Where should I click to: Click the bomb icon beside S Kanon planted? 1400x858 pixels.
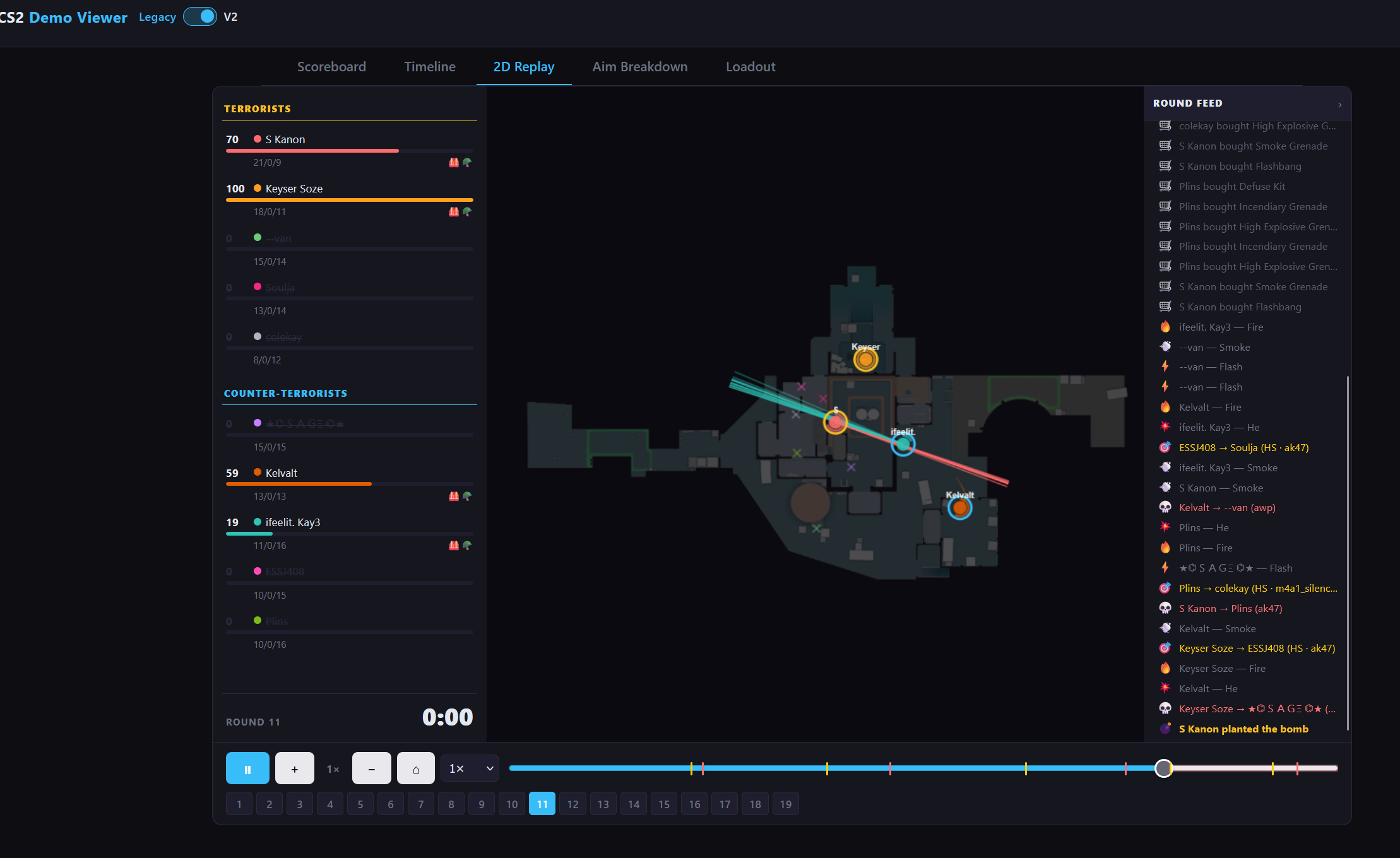pyautogui.click(x=1165, y=729)
